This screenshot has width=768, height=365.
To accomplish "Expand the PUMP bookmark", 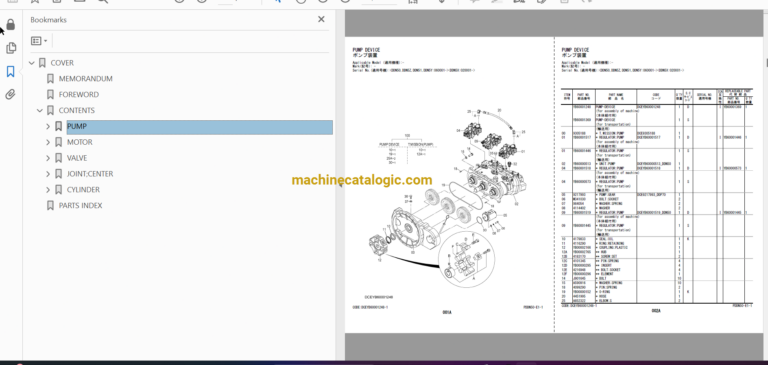I will coord(48,126).
